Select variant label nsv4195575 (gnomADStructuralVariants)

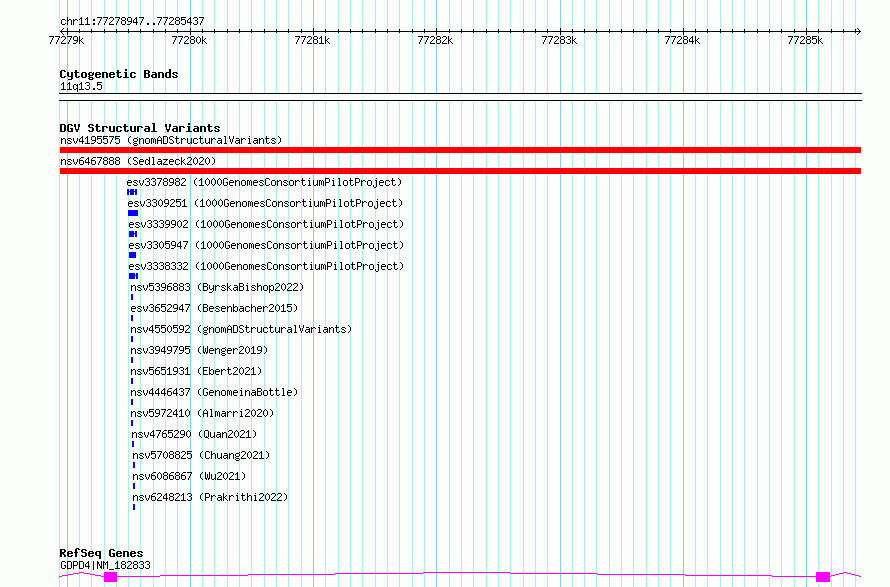pyautogui.click(x=171, y=140)
